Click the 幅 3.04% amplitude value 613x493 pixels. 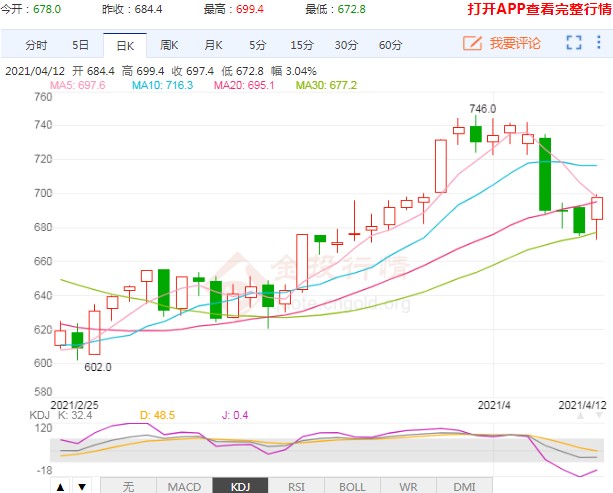coord(294,71)
